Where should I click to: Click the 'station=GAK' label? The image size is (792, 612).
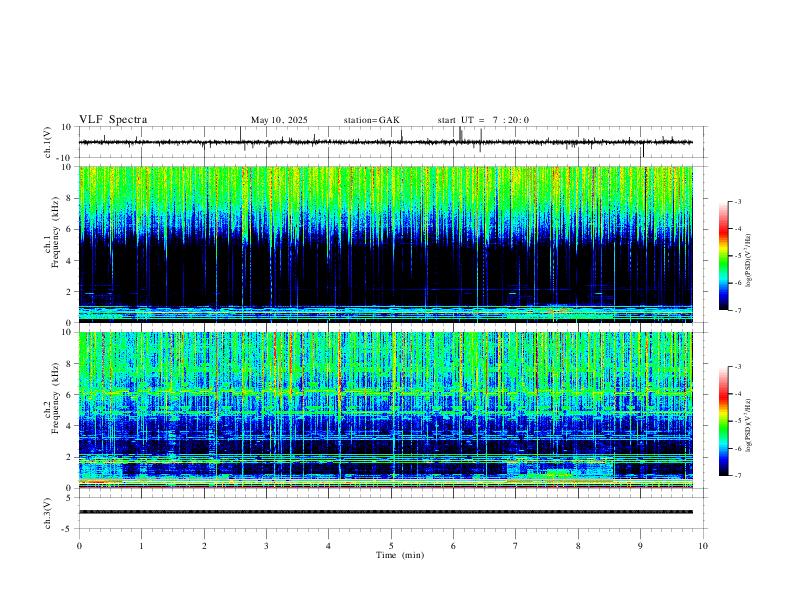(371, 120)
